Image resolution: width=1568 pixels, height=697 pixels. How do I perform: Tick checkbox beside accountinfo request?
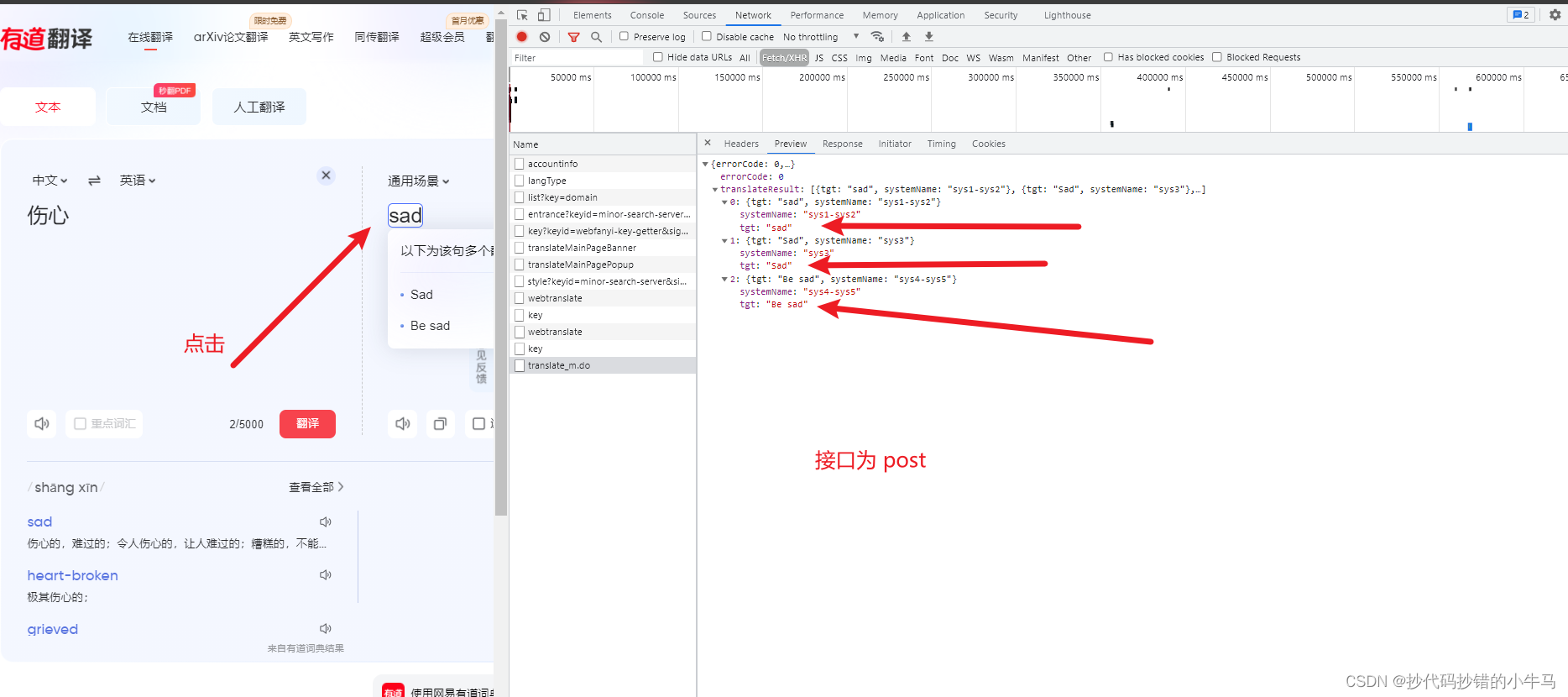520,164
